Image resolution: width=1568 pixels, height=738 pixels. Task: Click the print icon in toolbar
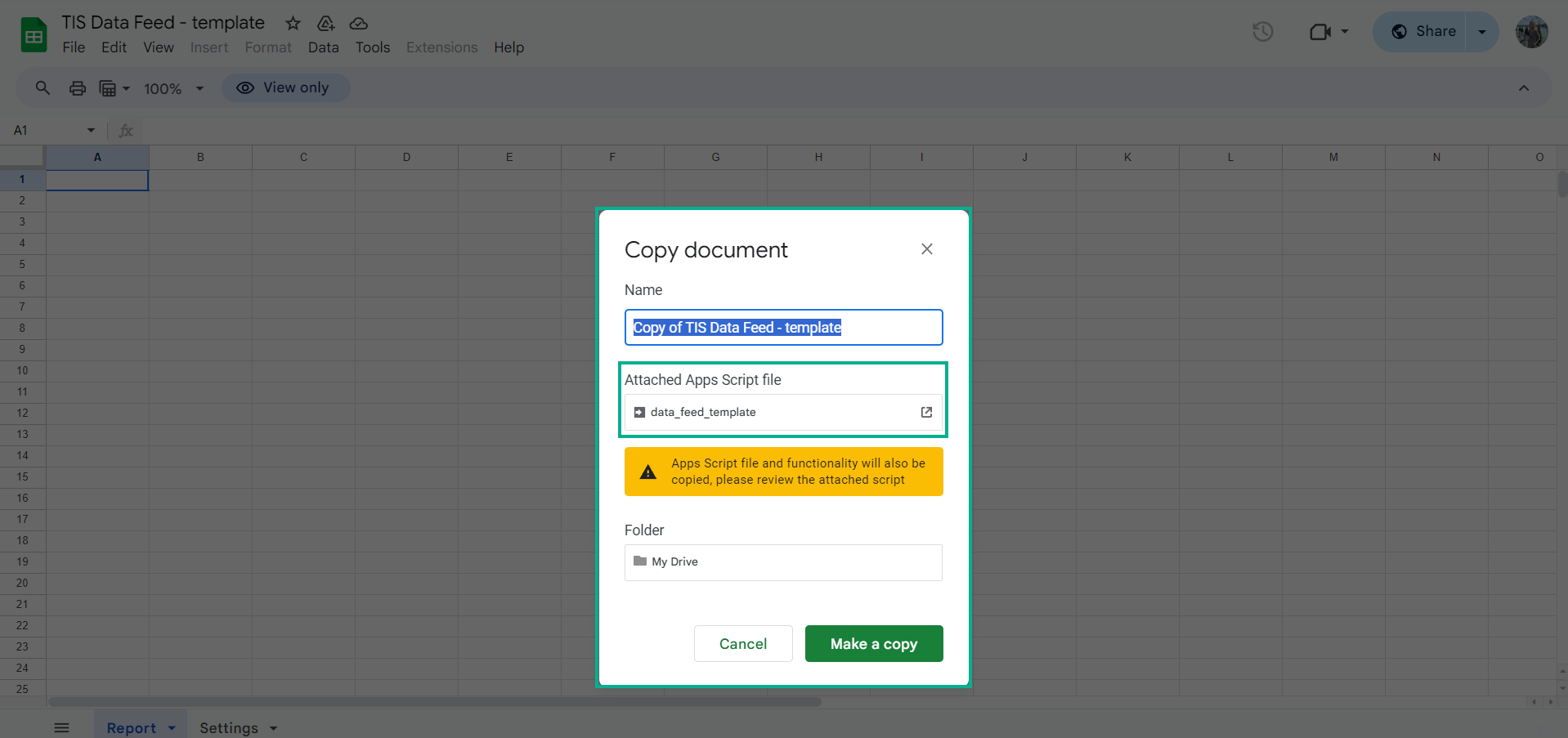(78, 88)
